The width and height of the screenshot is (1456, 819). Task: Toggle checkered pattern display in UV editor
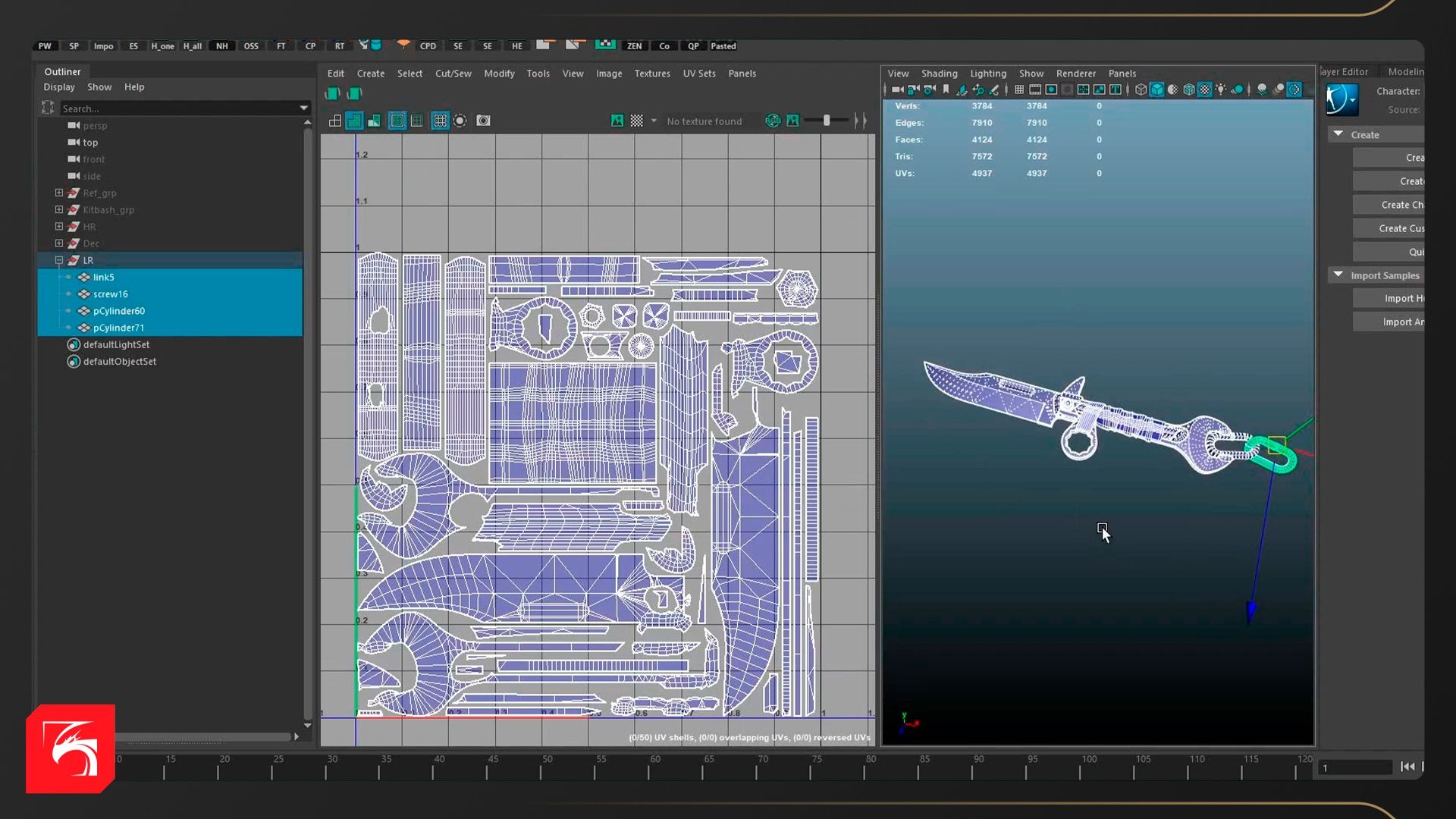point(637,121)
